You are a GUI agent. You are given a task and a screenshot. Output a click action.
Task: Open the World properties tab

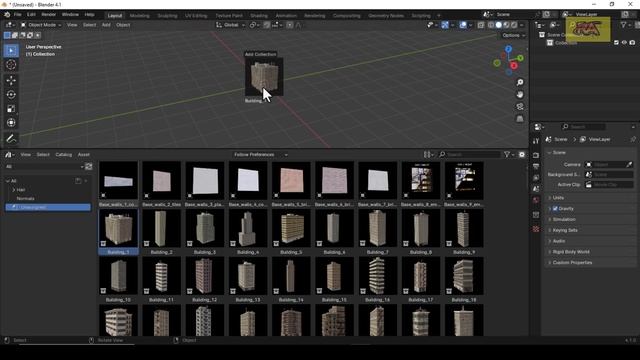[536, 200]
